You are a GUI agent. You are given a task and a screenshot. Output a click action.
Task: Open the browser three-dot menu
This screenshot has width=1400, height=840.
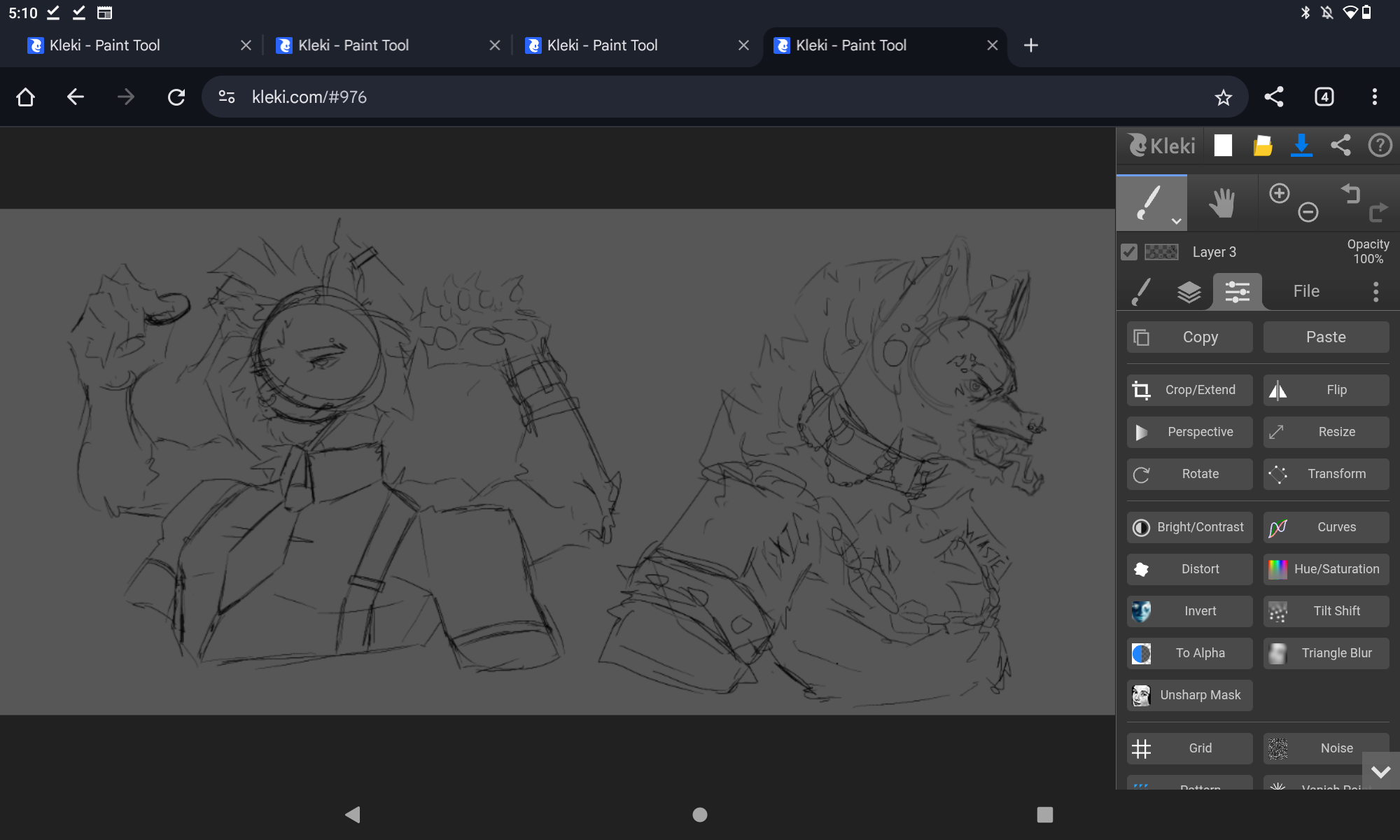(x=1375, y=97)
